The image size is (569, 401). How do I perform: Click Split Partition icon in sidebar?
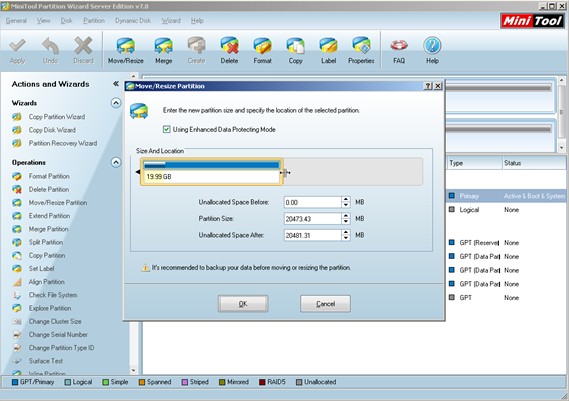click(17, 242)
